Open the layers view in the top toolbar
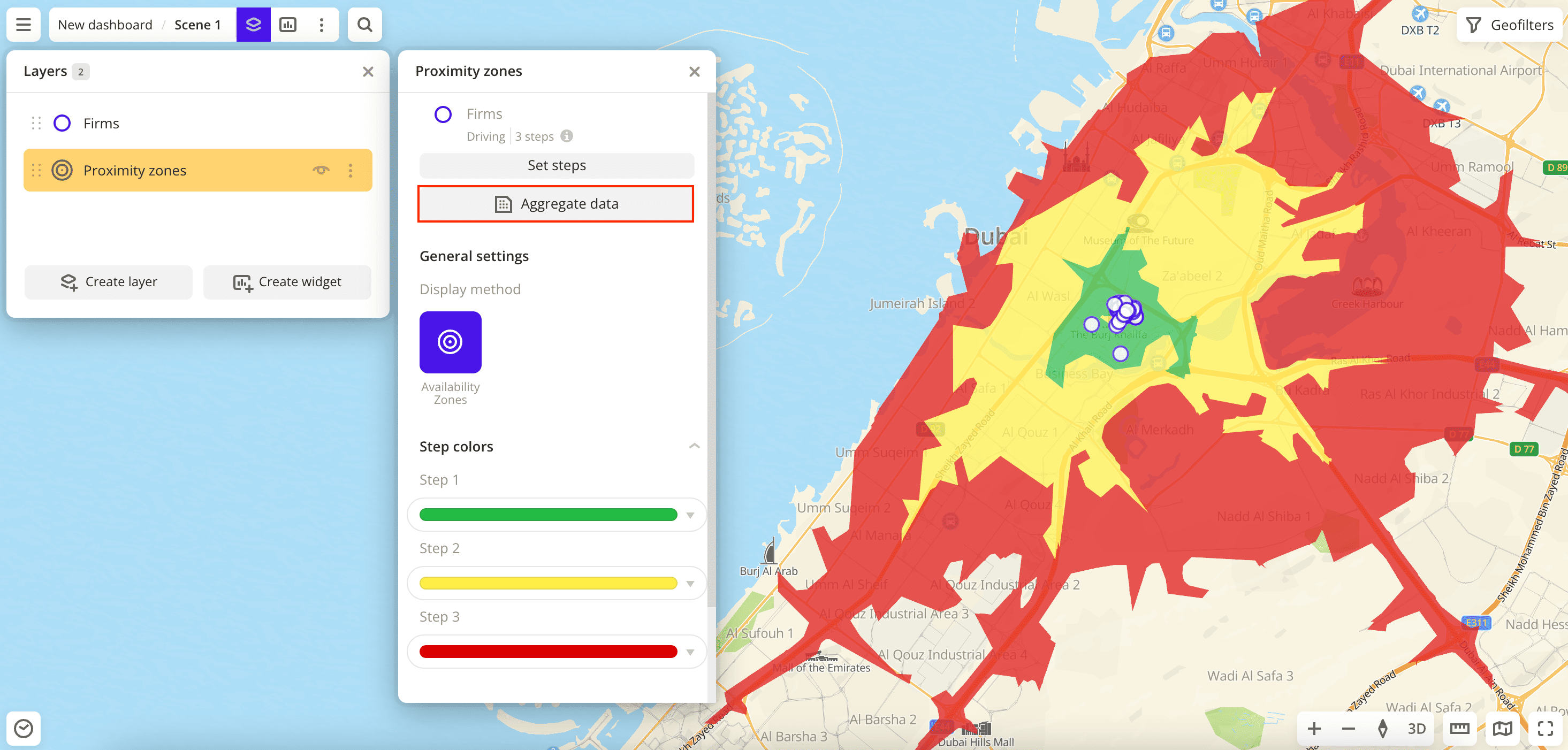This screenshot has height=750, width=1568. pos(253,24)
